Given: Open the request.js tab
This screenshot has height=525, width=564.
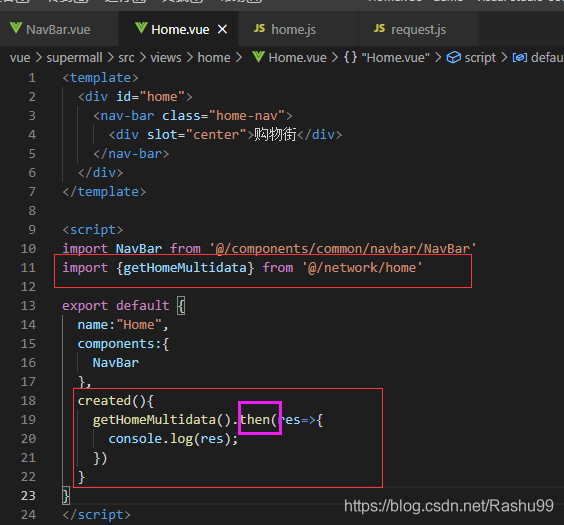Looking at the screenshot, I should [x=418, y=29].
